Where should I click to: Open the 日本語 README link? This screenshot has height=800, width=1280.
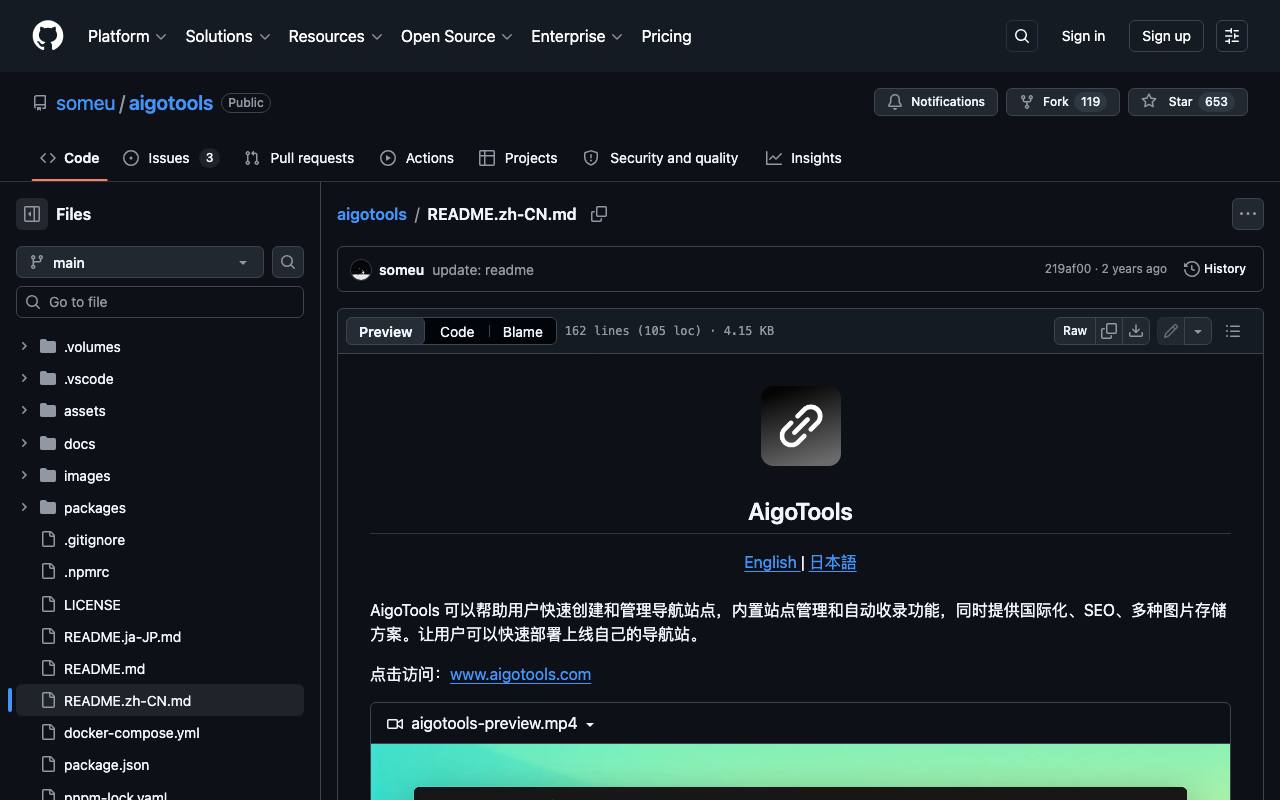833,563
